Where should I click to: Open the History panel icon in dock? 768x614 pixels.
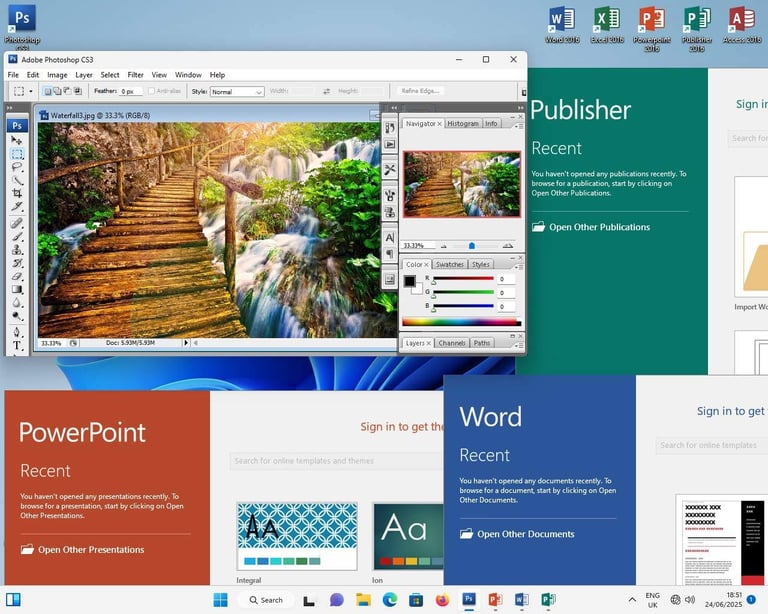[x=390, y=128]
